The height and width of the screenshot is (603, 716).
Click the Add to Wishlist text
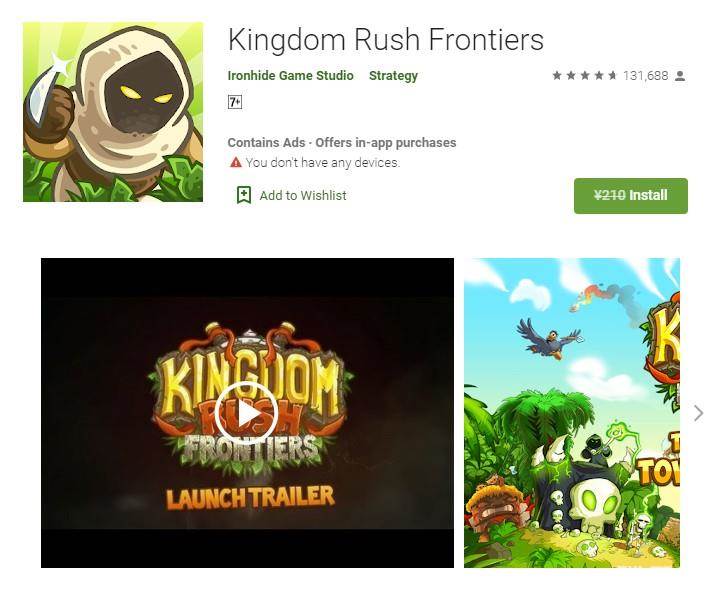(x=303, y=196)
